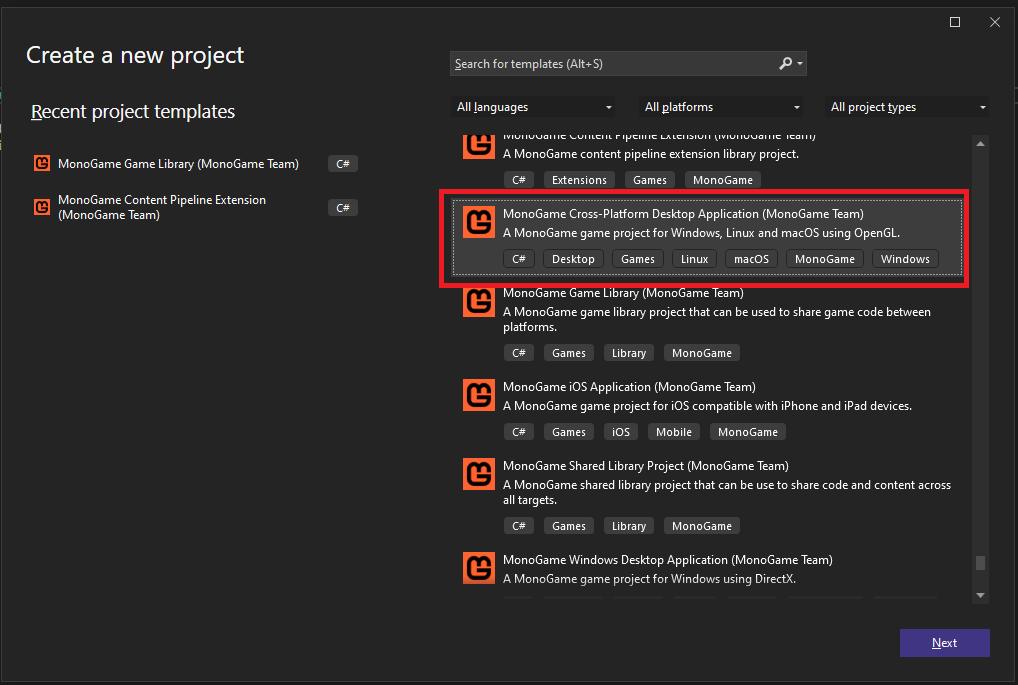This screenshot has height=685, width=1018.
Task: Click the Shared Library Project template icon
Action: (478, 474)
